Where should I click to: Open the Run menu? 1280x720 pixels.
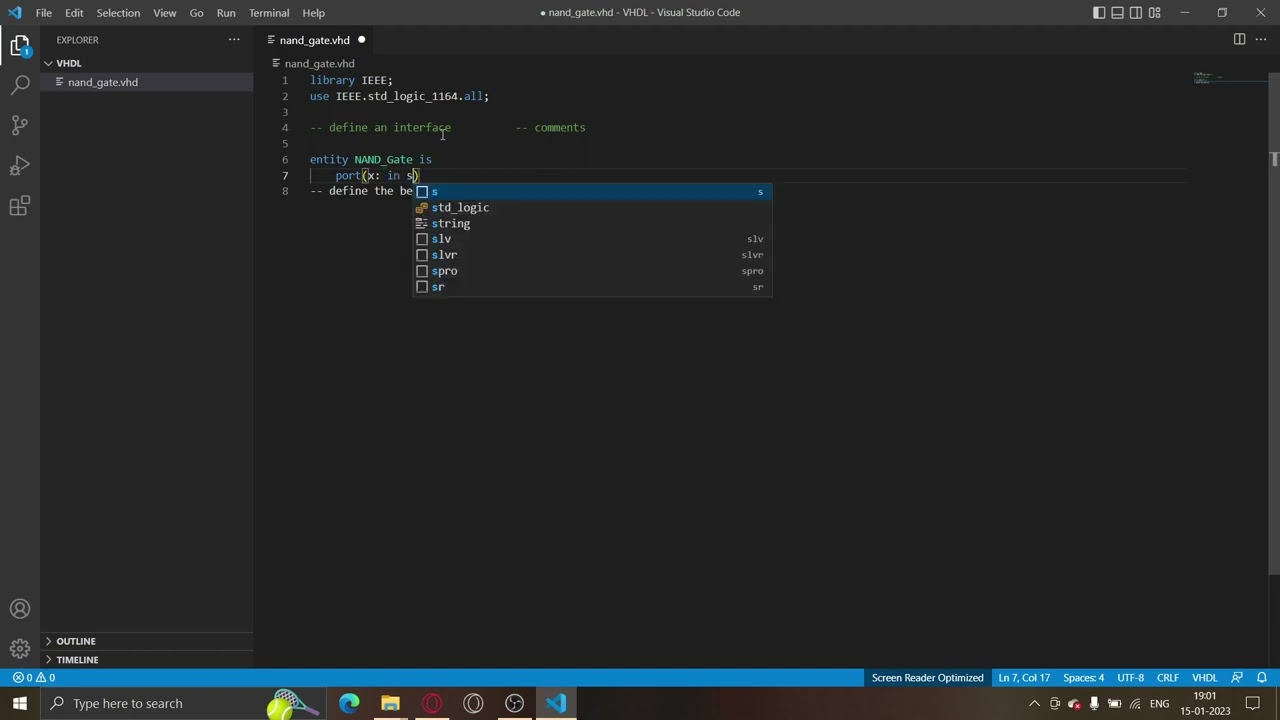pyautogui.click(x=226, y=13)
